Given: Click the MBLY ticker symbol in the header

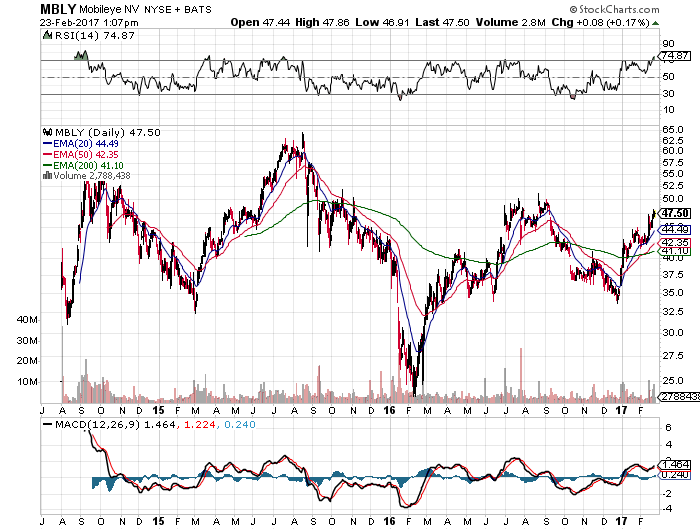Looking at the screenshot, I should point(58,9).
